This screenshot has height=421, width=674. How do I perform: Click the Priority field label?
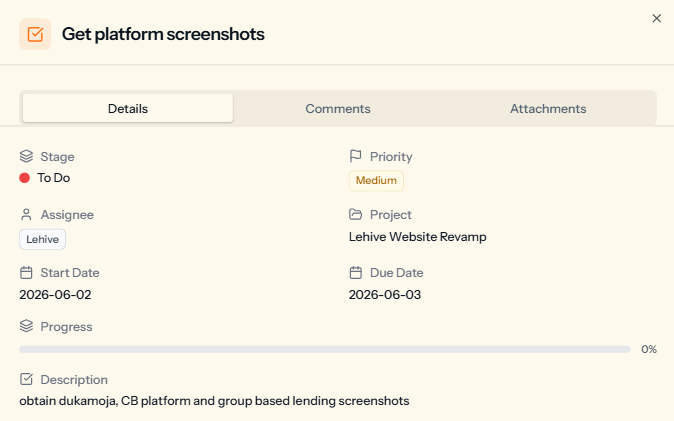391,157
